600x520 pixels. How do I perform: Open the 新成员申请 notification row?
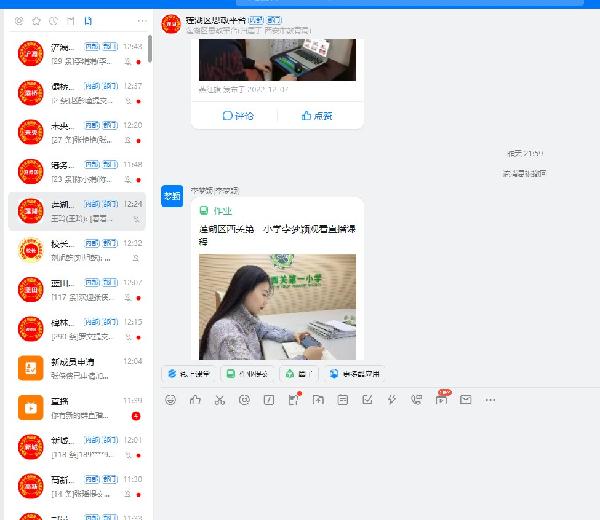(x=77, y=368)
